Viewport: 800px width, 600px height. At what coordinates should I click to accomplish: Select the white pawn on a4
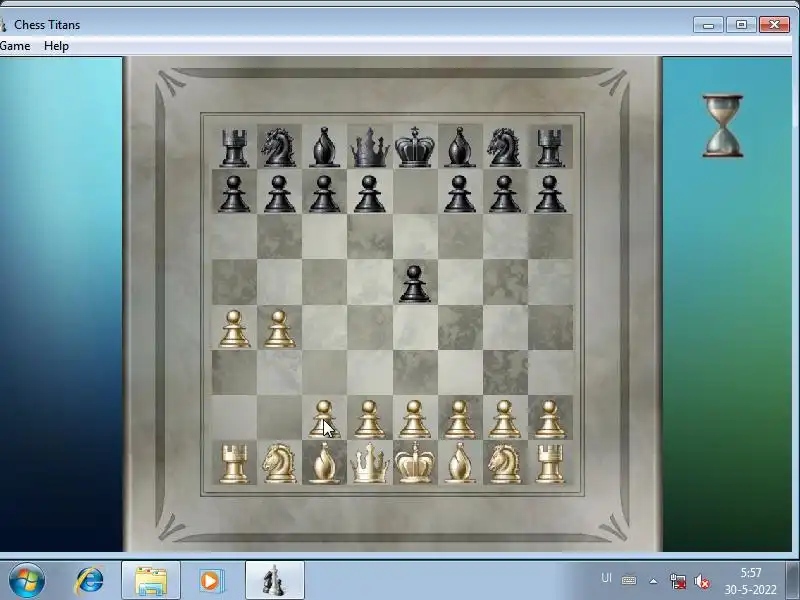pyautogui.click(x=234, y=329)
